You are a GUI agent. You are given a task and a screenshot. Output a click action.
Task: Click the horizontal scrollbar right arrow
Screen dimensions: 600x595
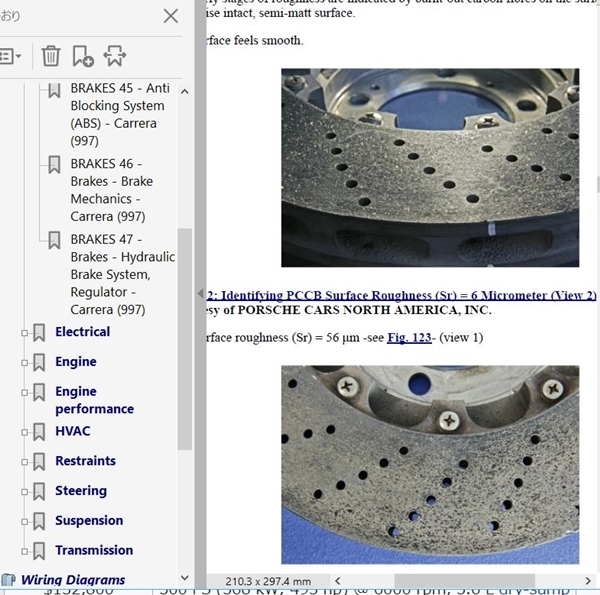pyautogui.click(x=588, y=581)
